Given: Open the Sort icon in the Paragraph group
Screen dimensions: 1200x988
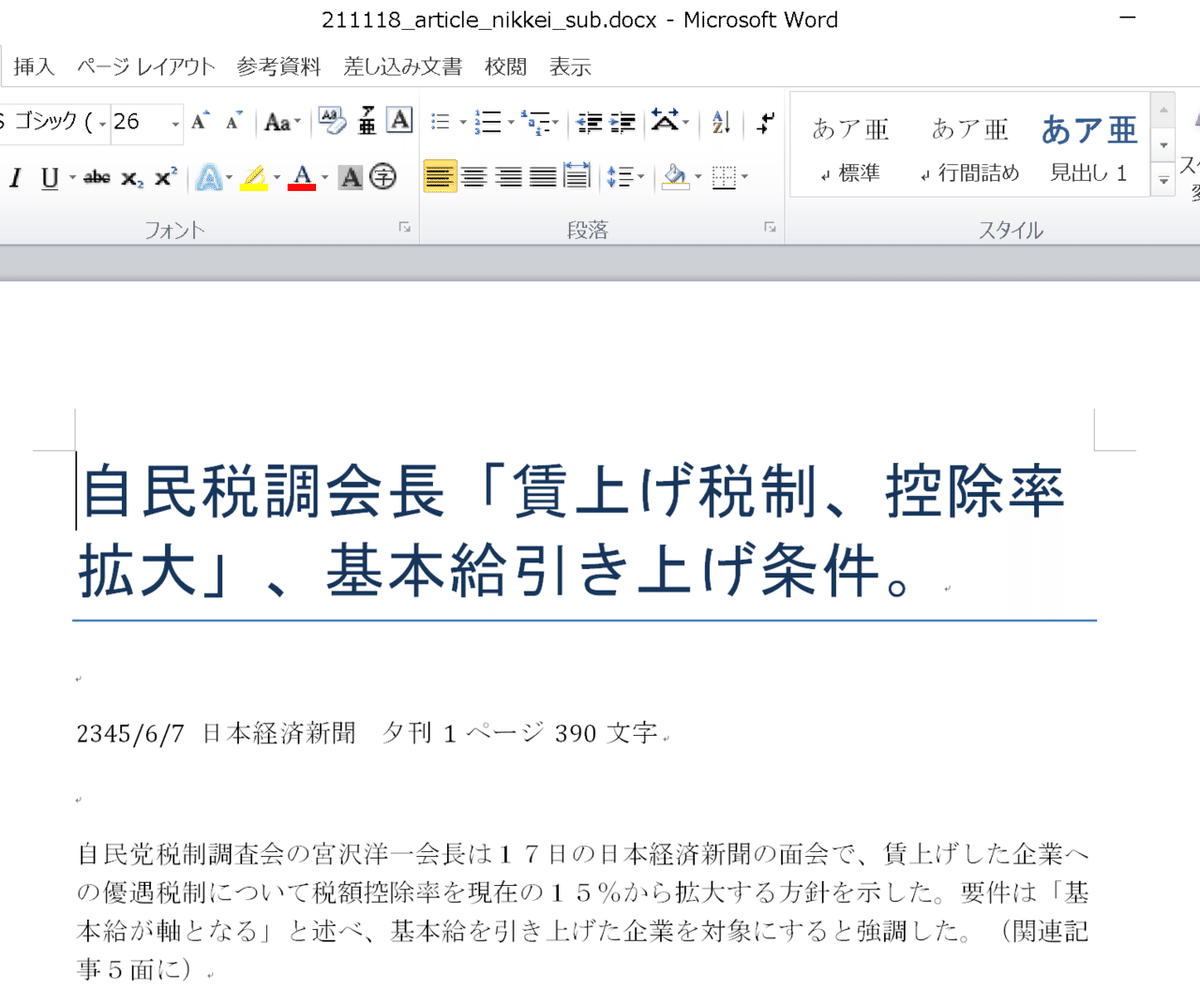Looking at the screenshot, I should 719,122.
